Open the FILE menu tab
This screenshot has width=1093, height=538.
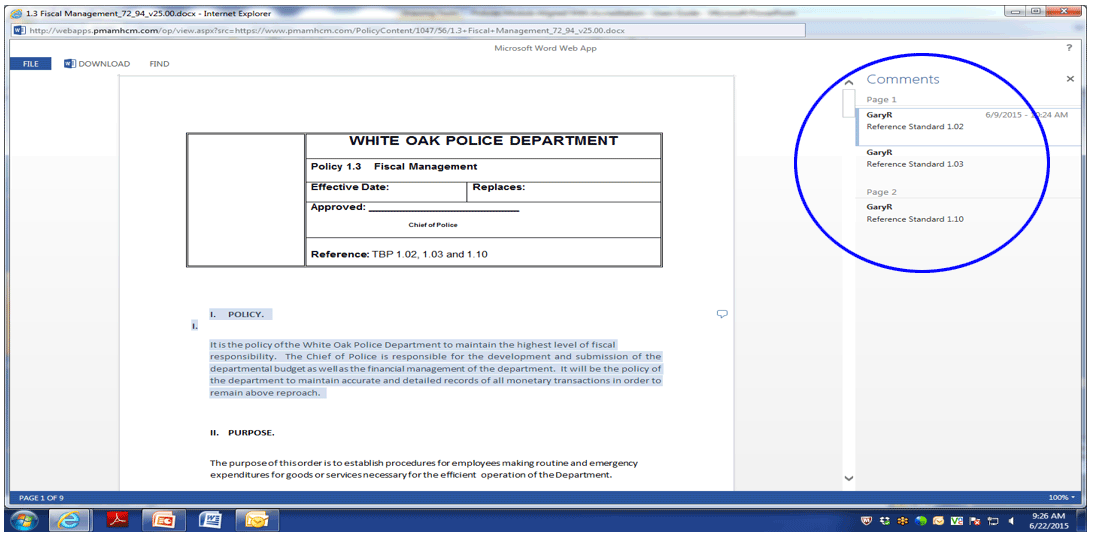[30, 64]
